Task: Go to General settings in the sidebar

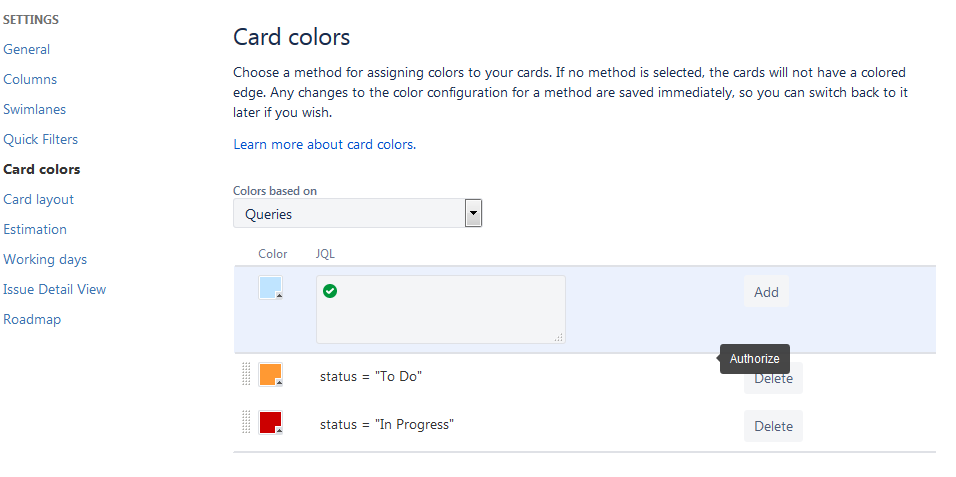Action: click(27, 49)
